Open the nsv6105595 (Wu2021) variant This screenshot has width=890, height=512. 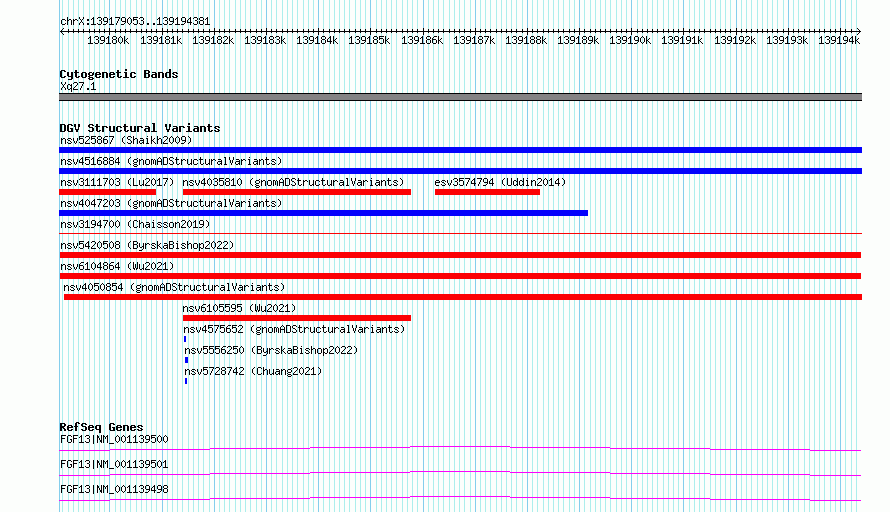click(239, 308)
